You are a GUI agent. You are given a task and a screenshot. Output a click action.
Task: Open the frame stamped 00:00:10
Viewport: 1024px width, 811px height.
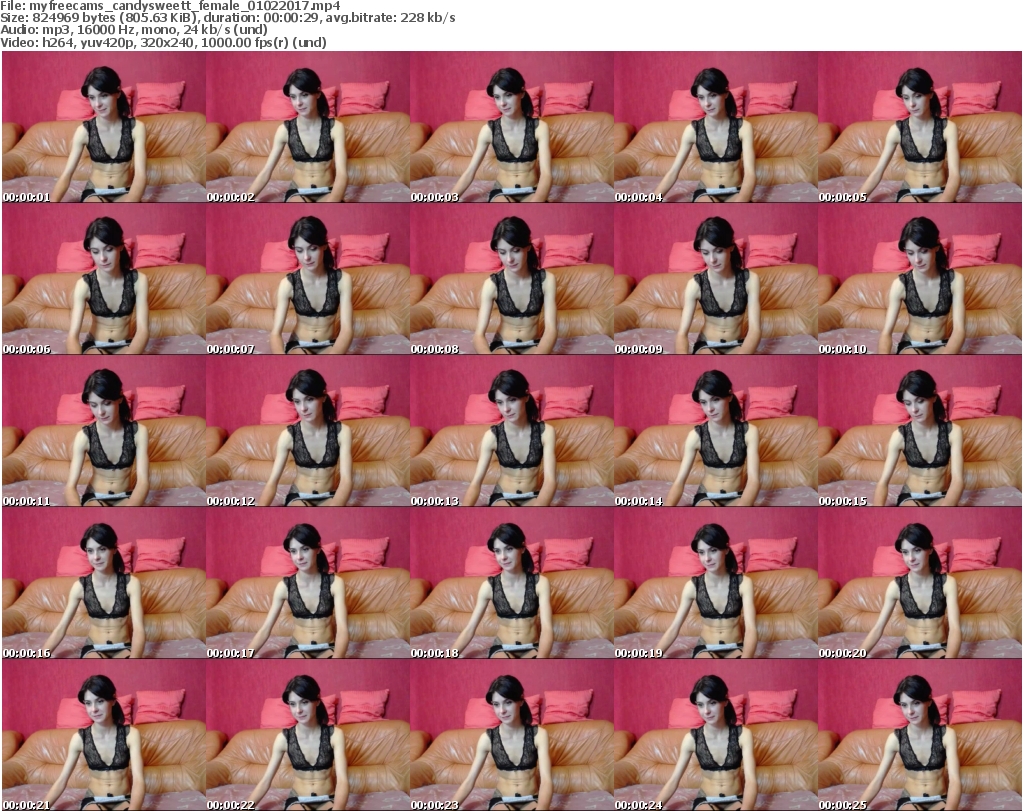coord(920,279)
